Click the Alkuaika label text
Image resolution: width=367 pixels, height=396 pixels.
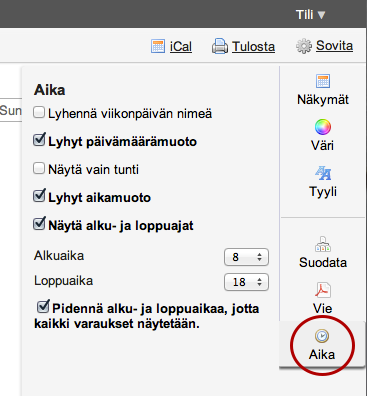(x=59, y=256)
